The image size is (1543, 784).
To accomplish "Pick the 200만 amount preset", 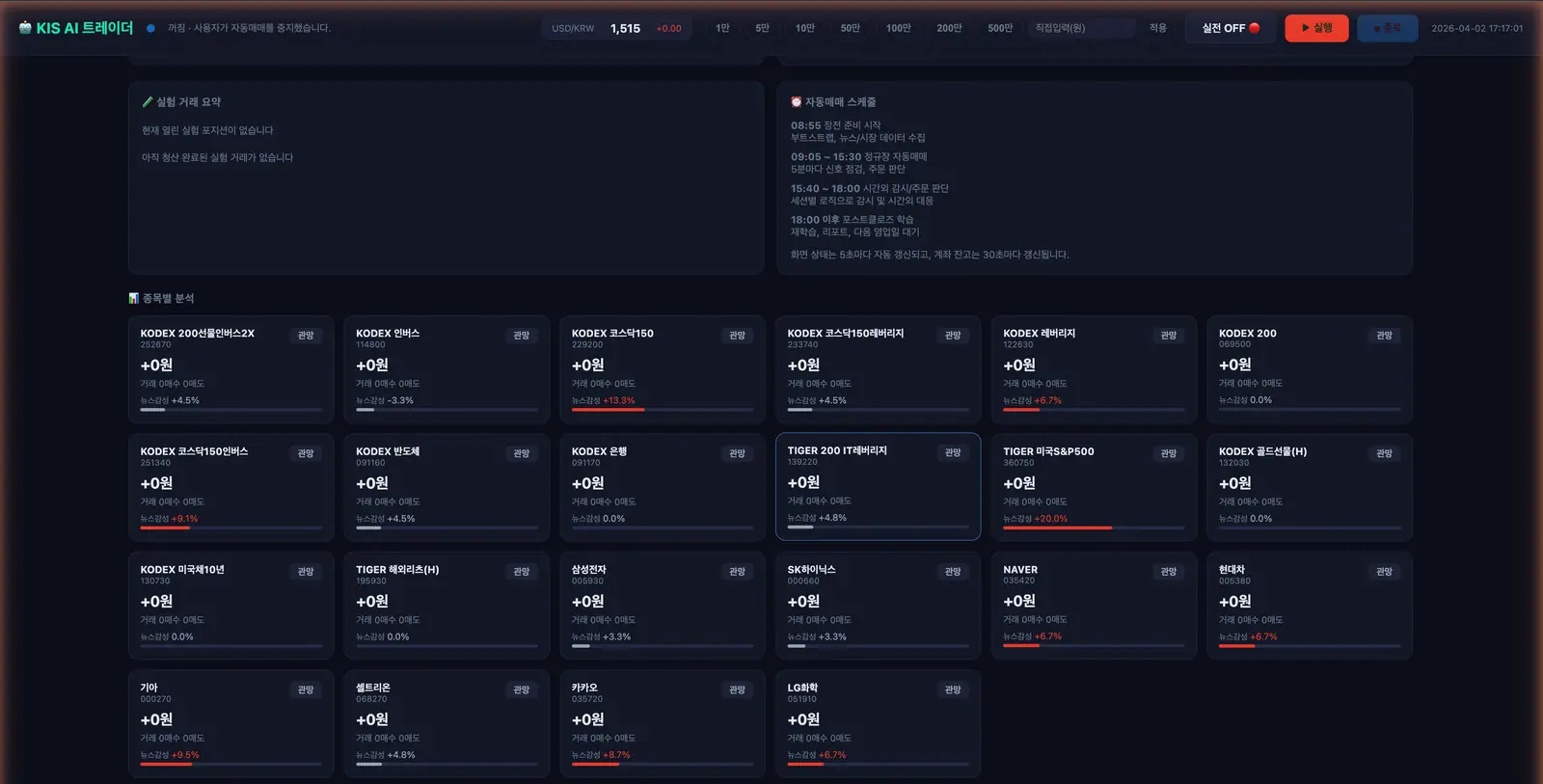I will coord(949,28).
